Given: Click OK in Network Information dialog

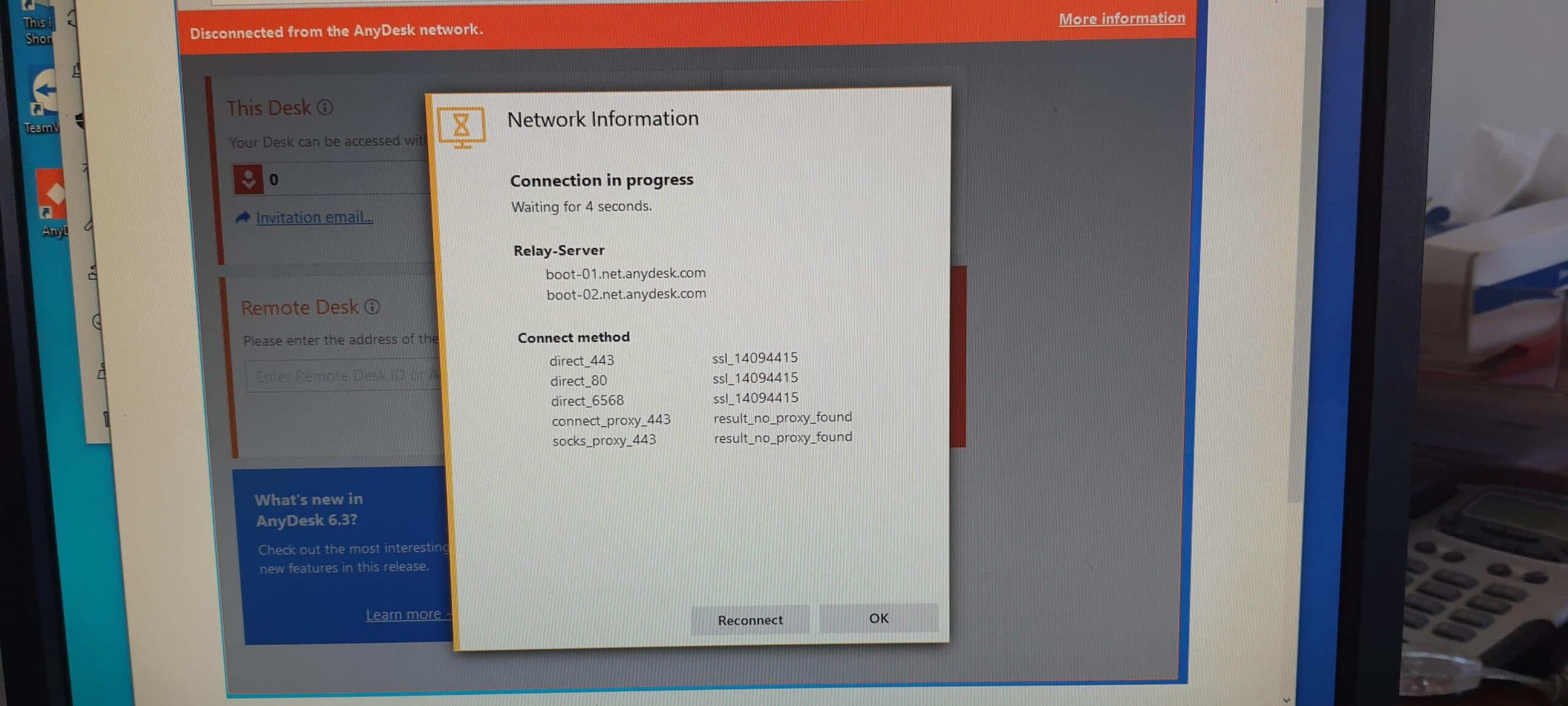Looking at the screenshot, I should click(878, 618).
